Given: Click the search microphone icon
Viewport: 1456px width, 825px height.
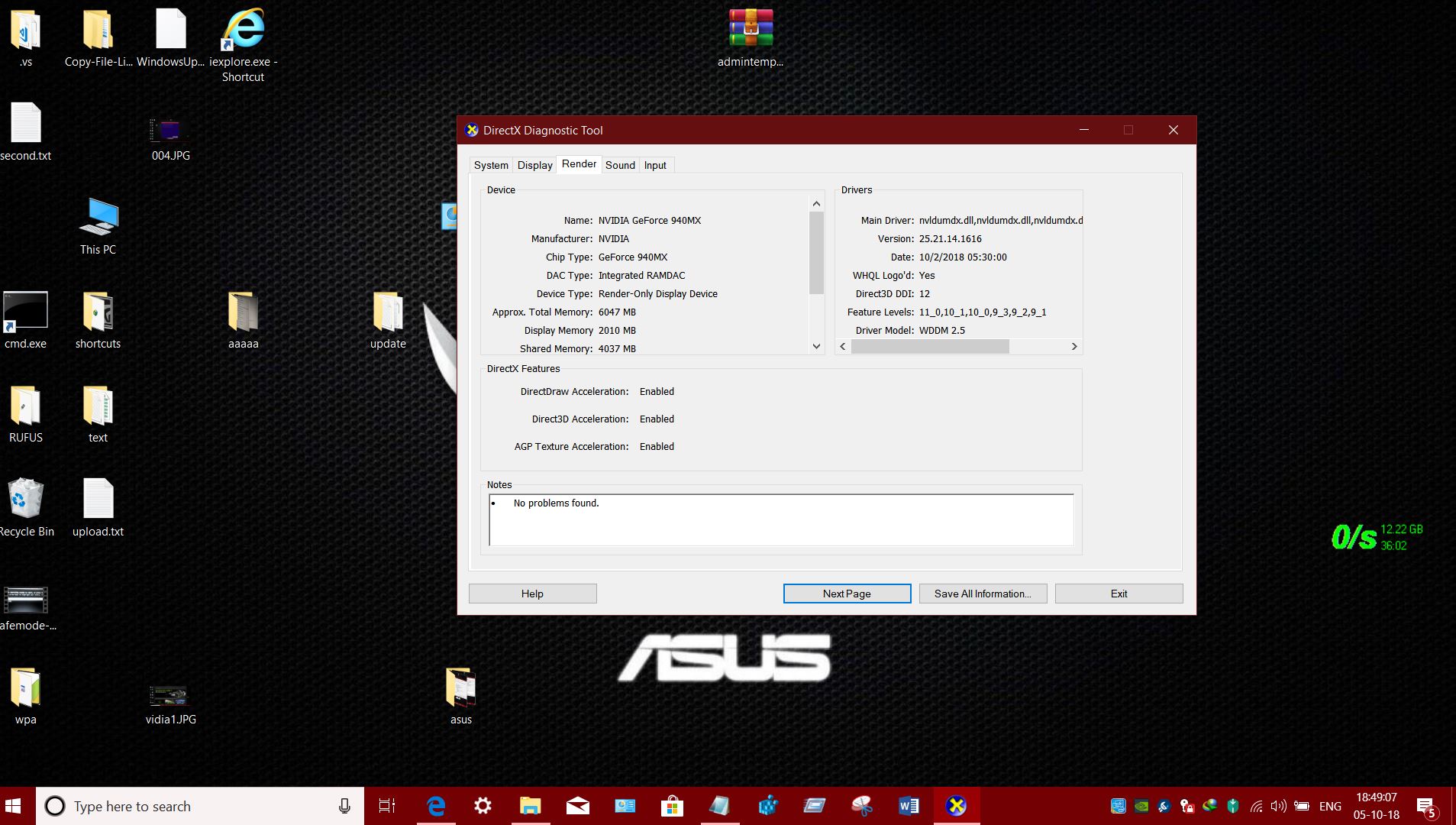Looking at the screenshot, I should (x=344, y=806).
